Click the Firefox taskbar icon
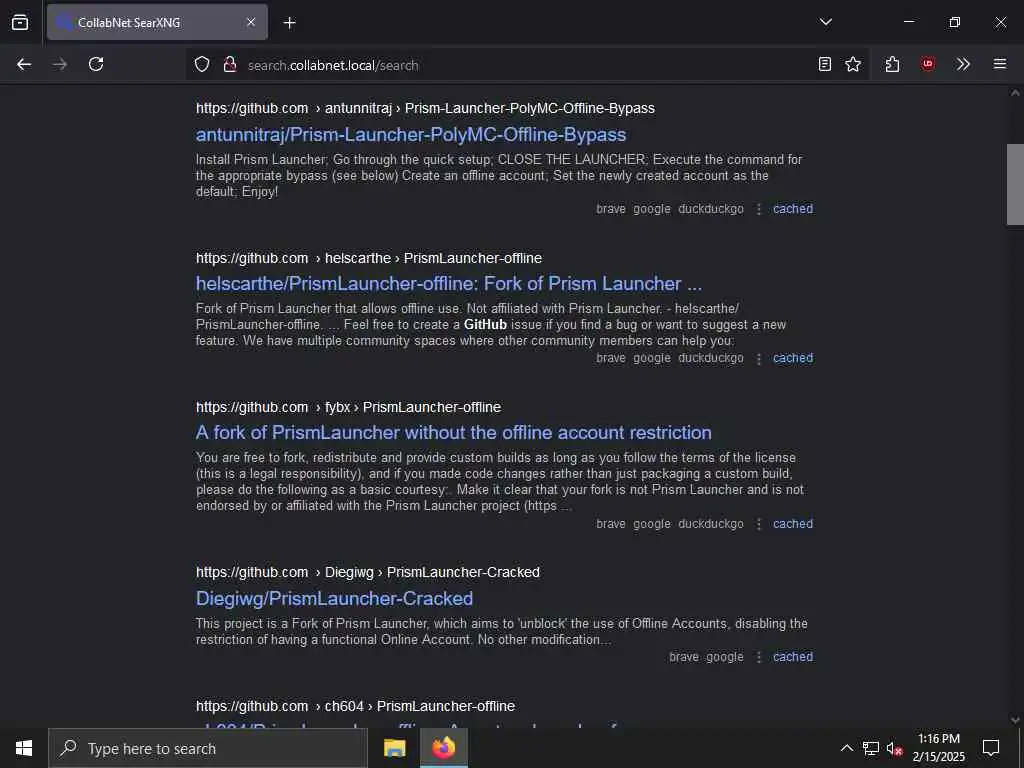 (x=443, y=748)
